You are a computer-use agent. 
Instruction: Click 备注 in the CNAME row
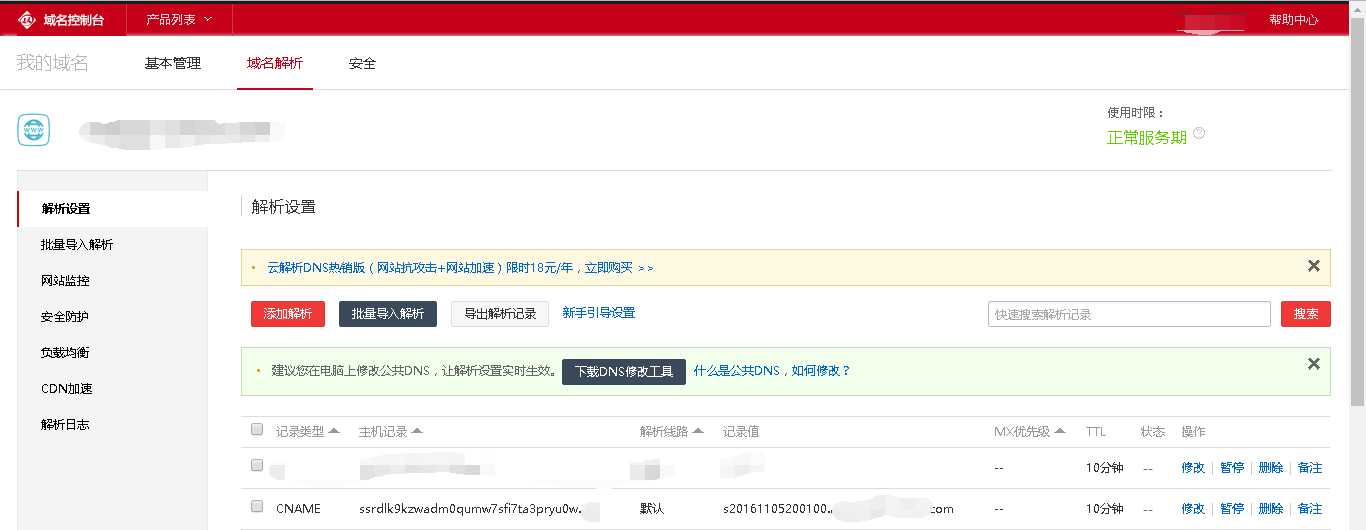tap(1310, 509)
